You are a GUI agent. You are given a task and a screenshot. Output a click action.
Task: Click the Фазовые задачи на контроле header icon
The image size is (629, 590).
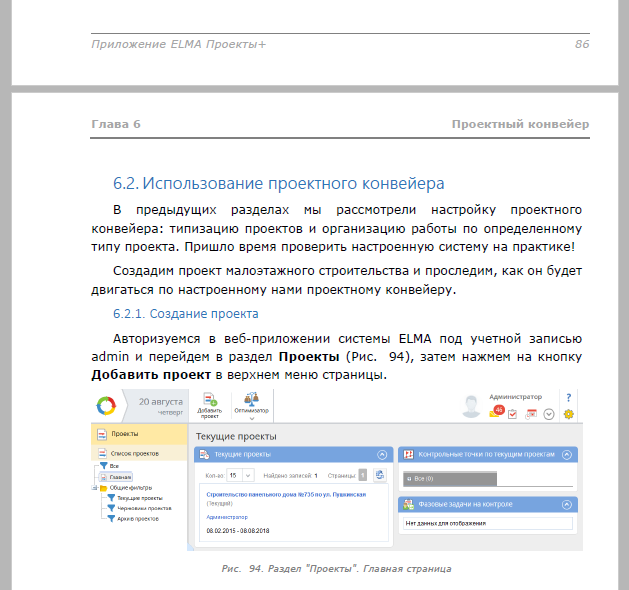pos(408,505)
